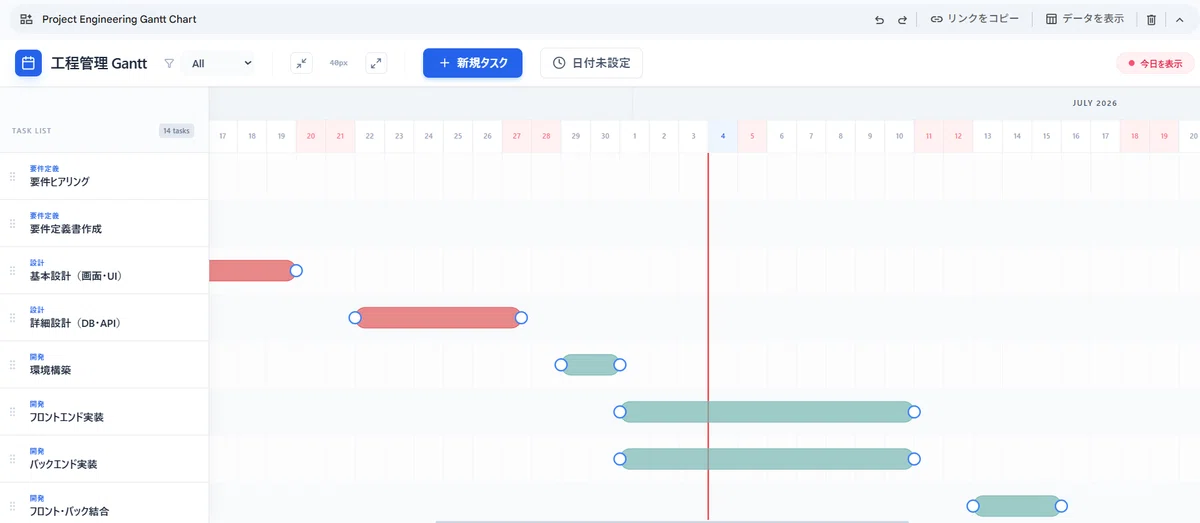Click the drag handle of 要件ヒアリング
Viewport: 1200px width, 523px height.
(13, 176)
